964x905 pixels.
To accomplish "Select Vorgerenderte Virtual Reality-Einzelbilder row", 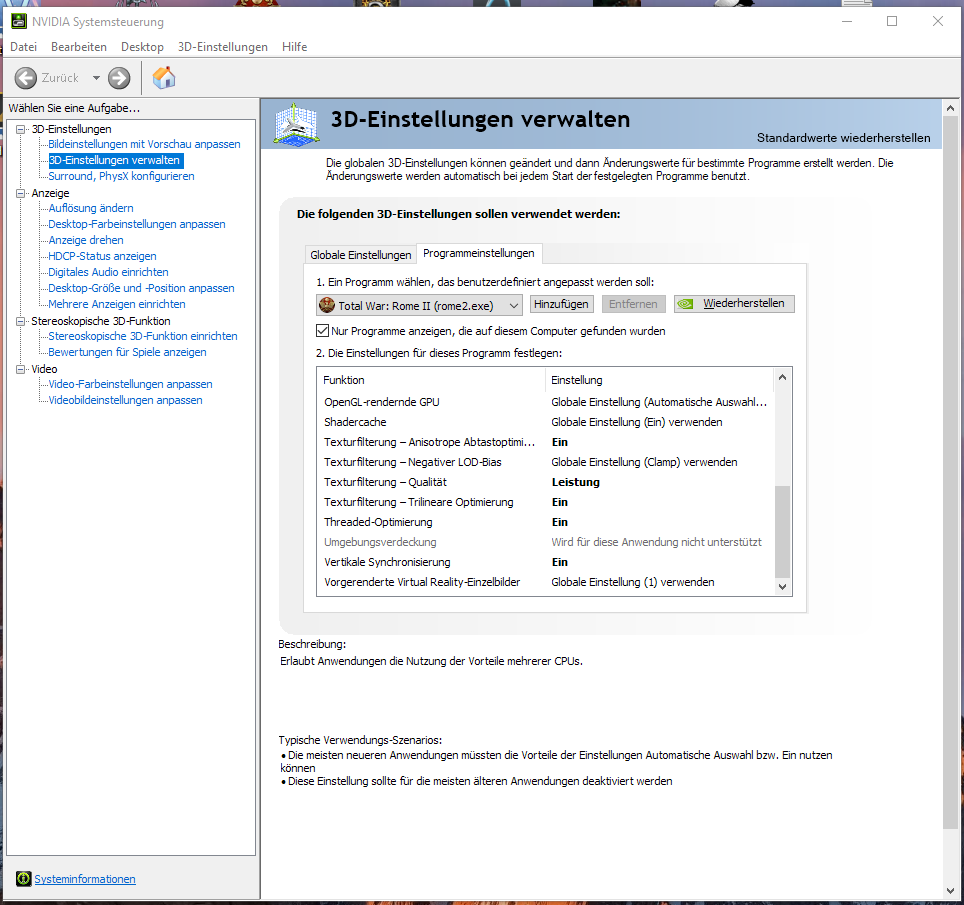I will coord(545,582).
